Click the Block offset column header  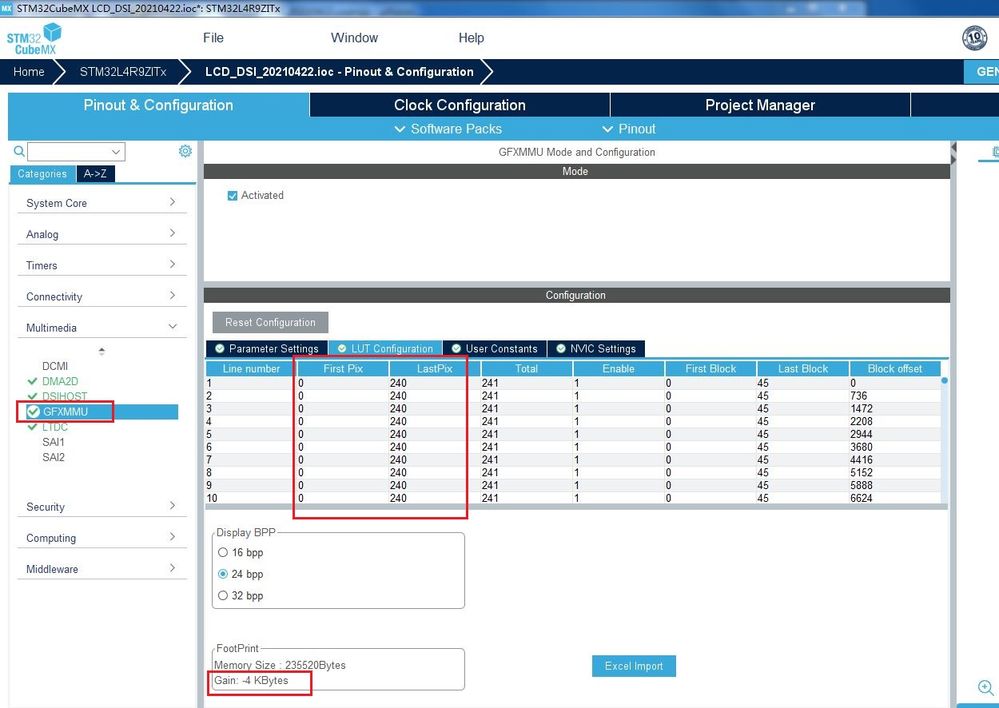pyautogui.click(x=895, y=368)
